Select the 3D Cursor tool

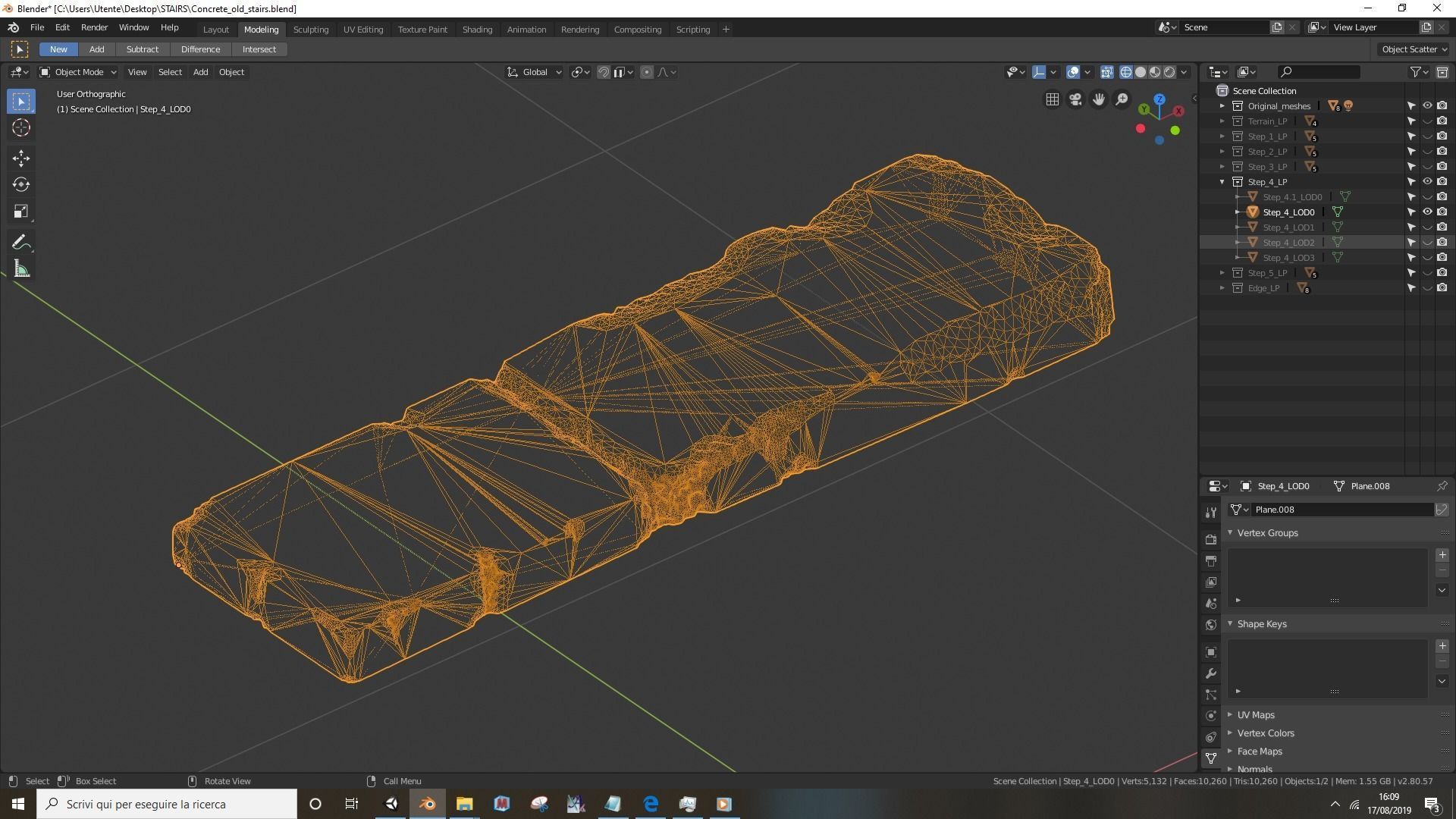(x=21, y=127)
